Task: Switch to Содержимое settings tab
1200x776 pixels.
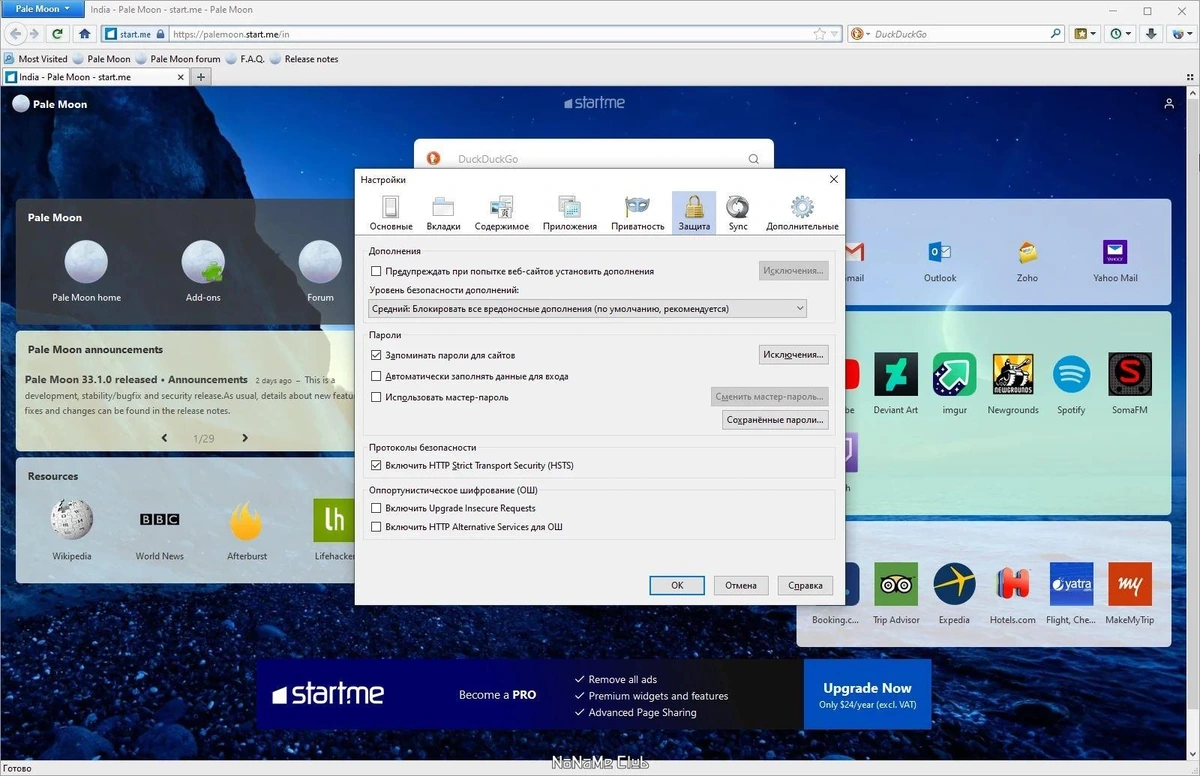Action: click(x=501, y=213)
